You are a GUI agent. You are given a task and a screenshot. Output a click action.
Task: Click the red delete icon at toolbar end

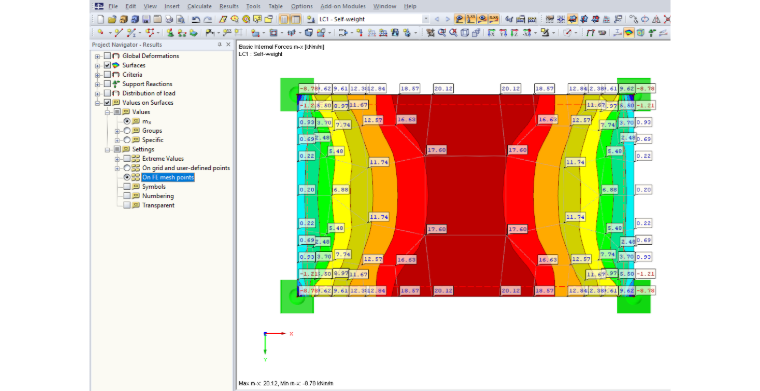coord(667,19)
